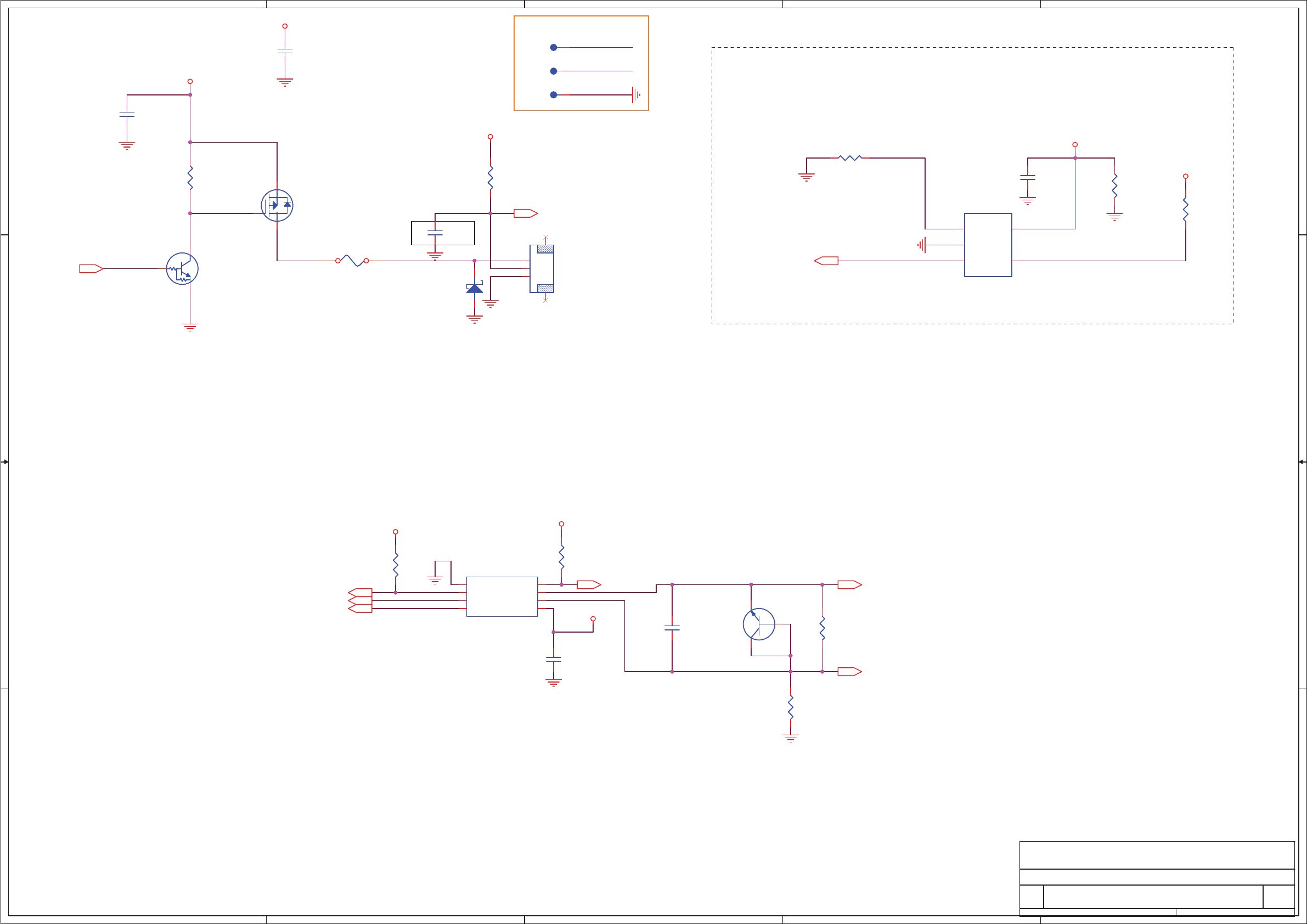
Task: Click the title block at bottom right
Action: click(1157, 877)
